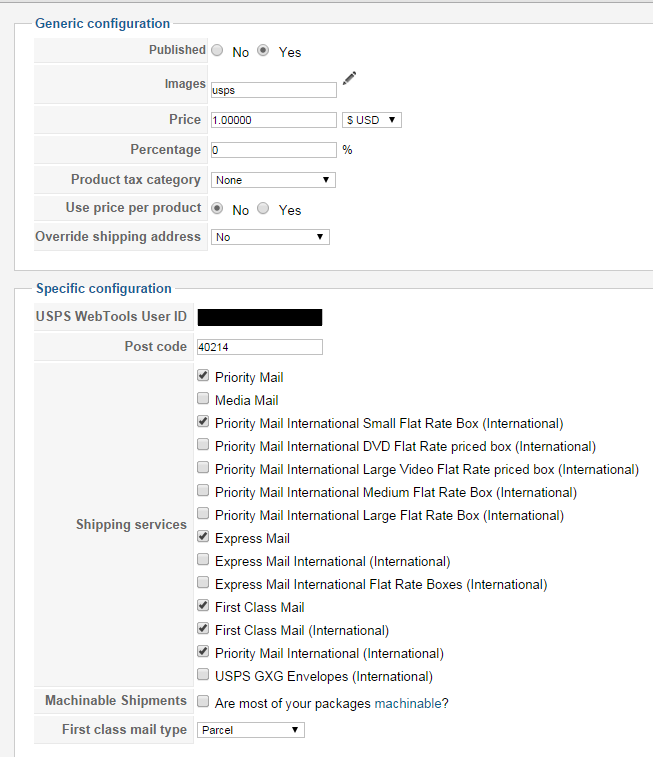Image resolution: width=653 pixels, height=757 pixels.
Task: Uncheck the Priority Mail checkbox
Action: pyautogui.click(x=204, y=376)
